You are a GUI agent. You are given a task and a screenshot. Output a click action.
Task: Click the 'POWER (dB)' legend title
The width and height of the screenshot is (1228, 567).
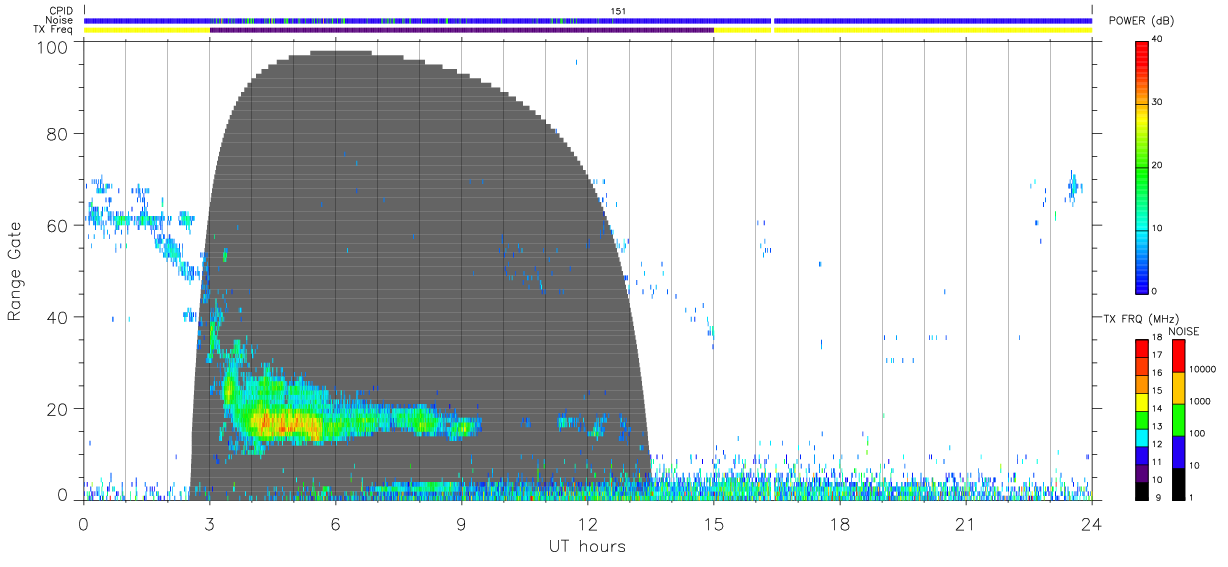(1140, 21)
